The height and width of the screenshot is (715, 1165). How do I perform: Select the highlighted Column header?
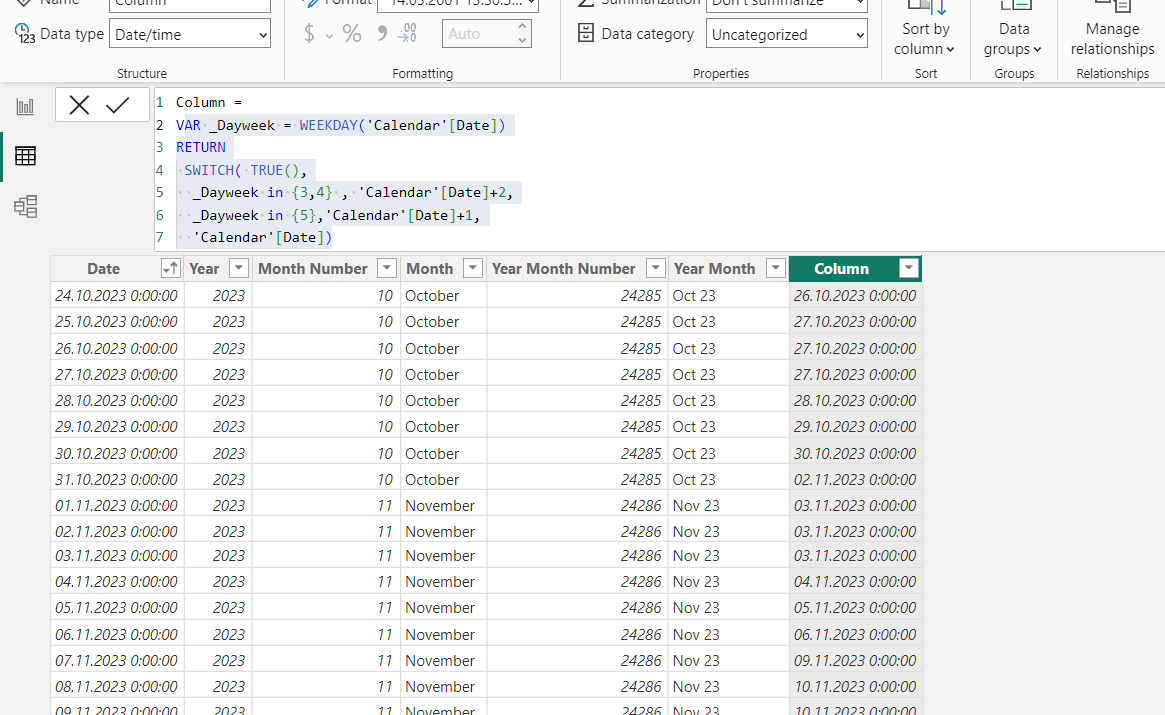[x=842, y=269]
